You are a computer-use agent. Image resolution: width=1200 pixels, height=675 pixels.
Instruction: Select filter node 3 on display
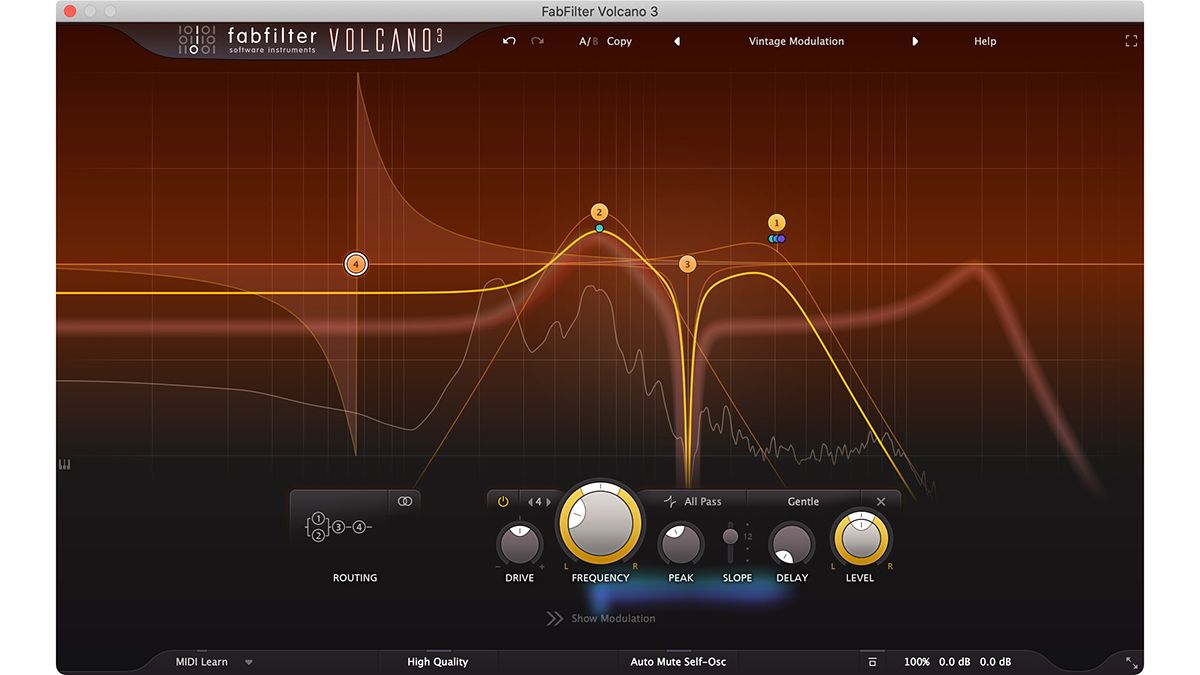click(x=687, y=264)
